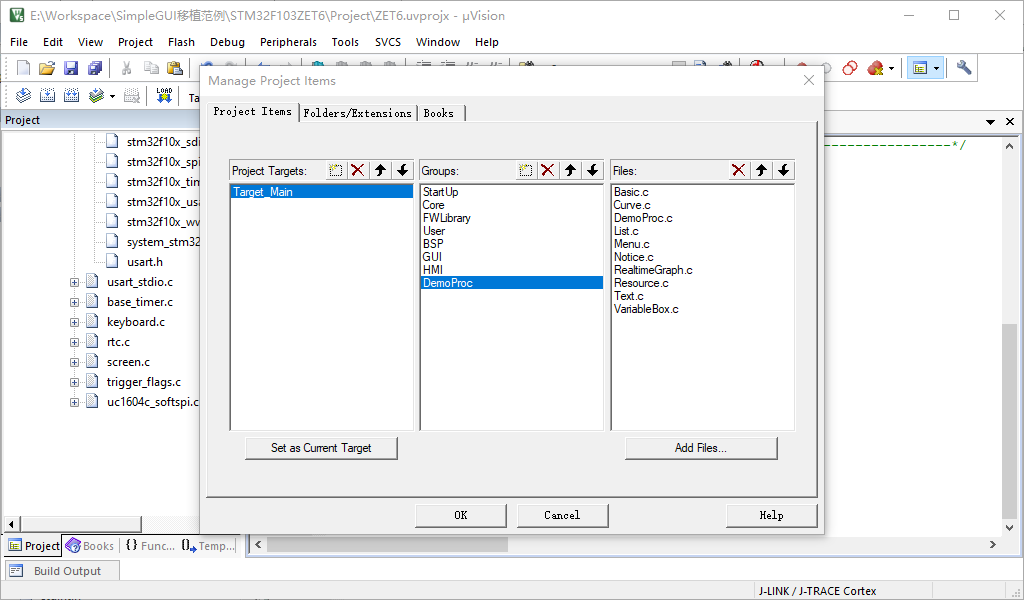
Task: Create a new group icon
Action: pos(525,170)
